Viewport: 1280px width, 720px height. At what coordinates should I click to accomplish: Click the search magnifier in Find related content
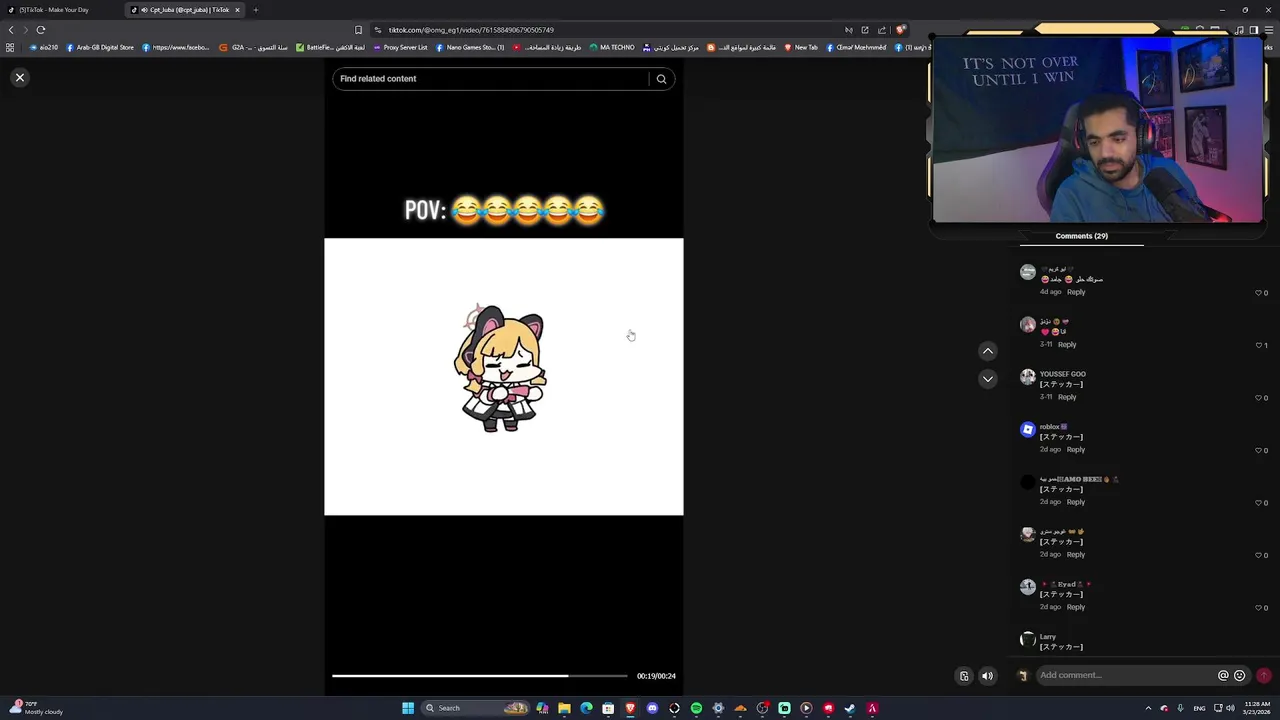(661, 79)
